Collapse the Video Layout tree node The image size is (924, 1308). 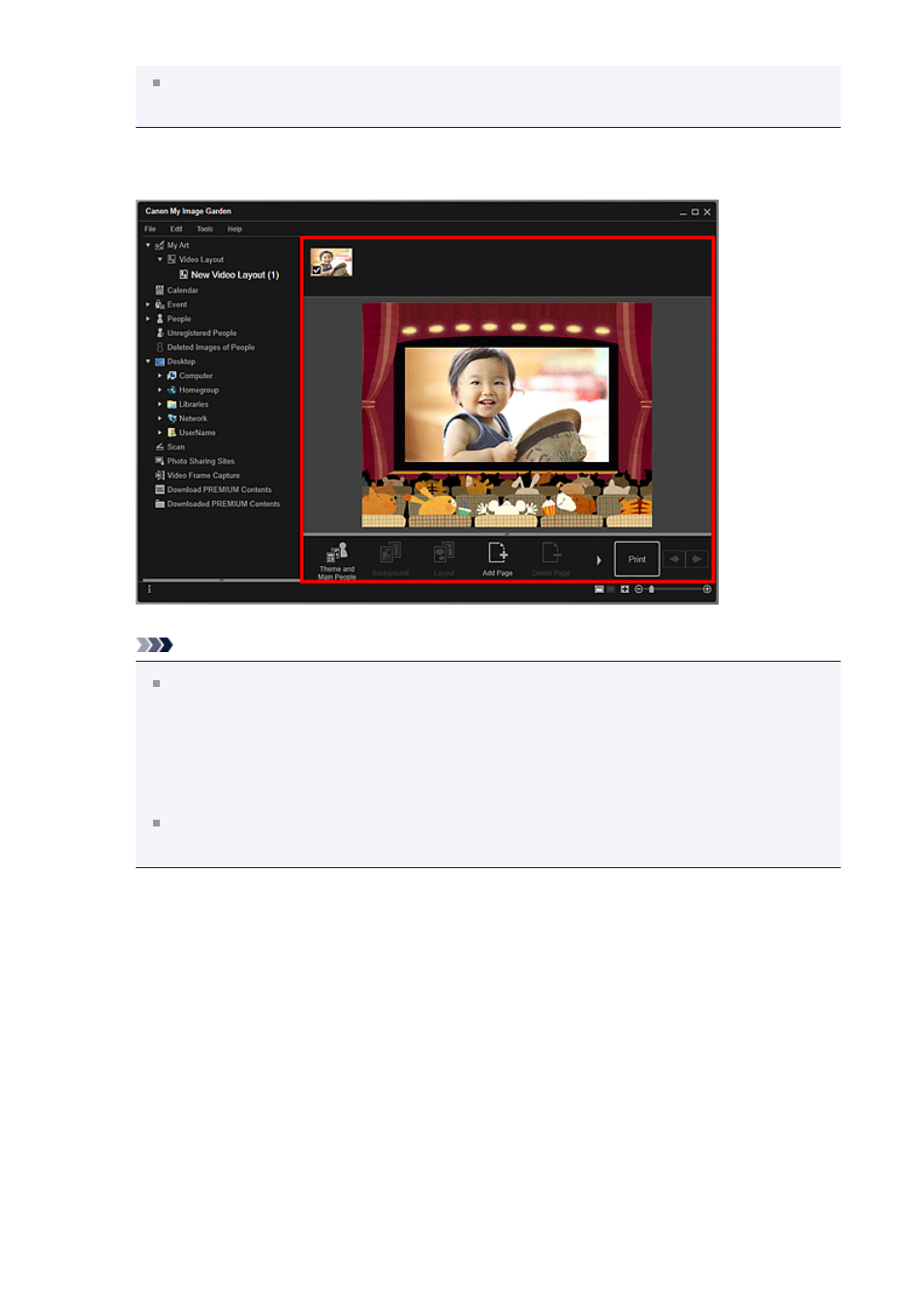160,260
